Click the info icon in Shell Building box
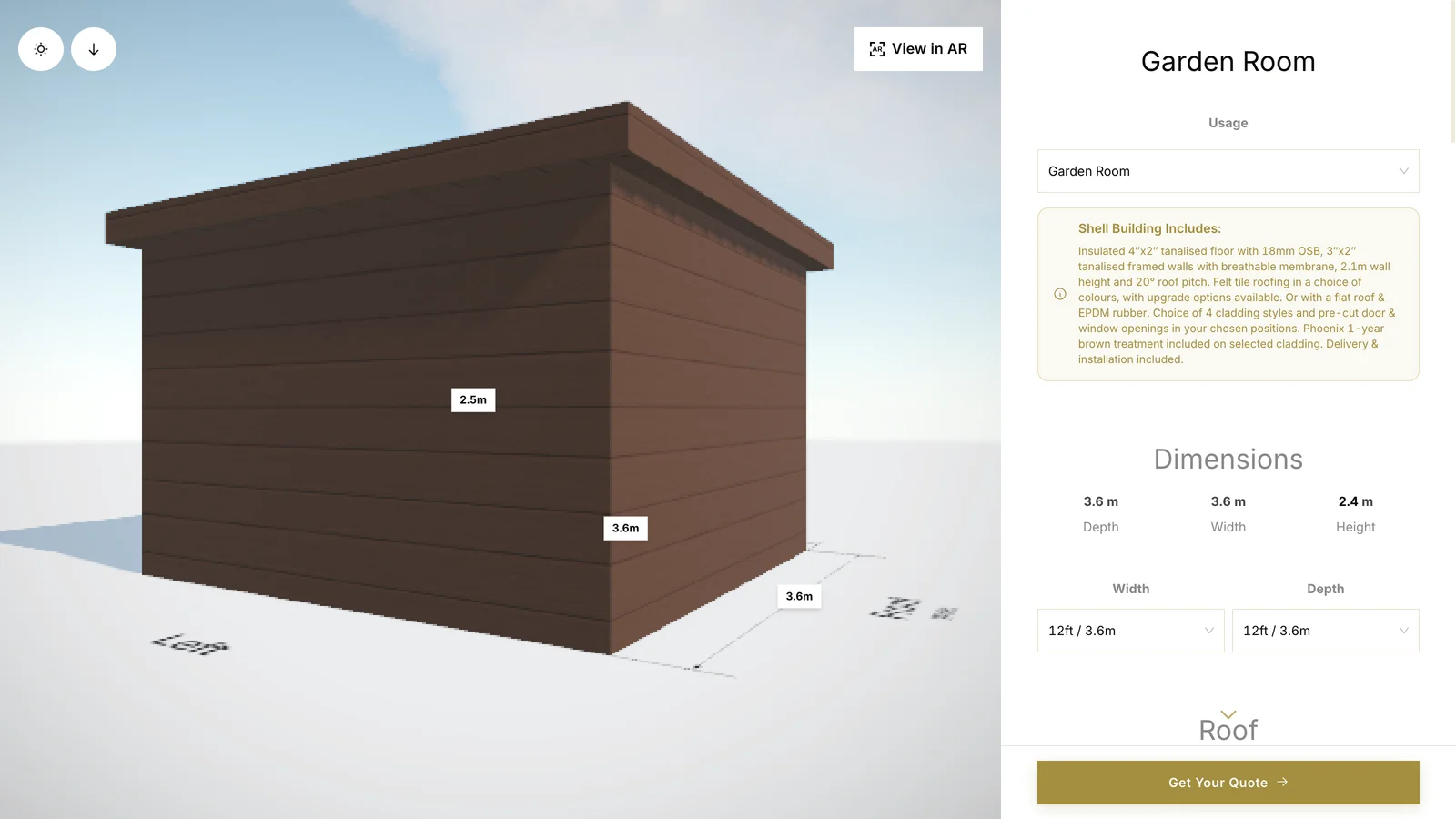This screenshot has width=1456, height=819. [1060, 294]
